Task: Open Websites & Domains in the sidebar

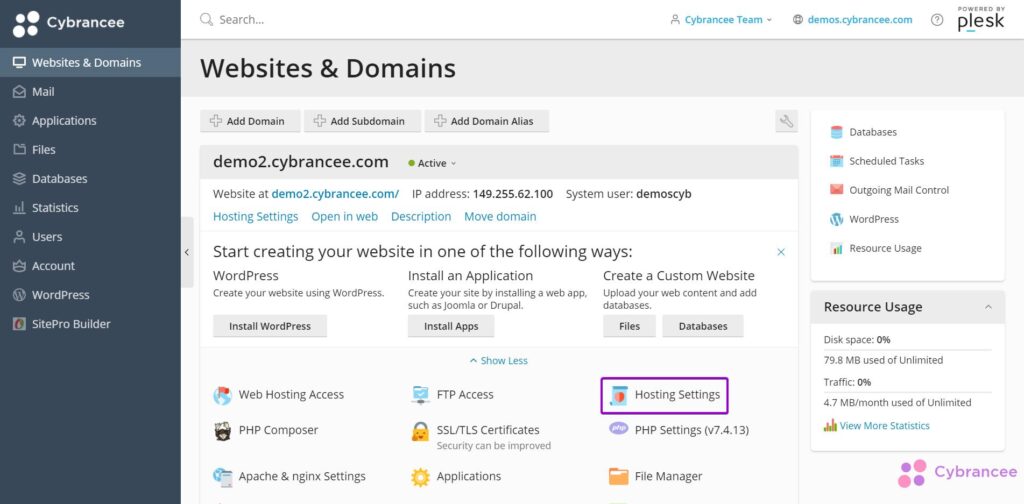Action: tap(90, 63)
